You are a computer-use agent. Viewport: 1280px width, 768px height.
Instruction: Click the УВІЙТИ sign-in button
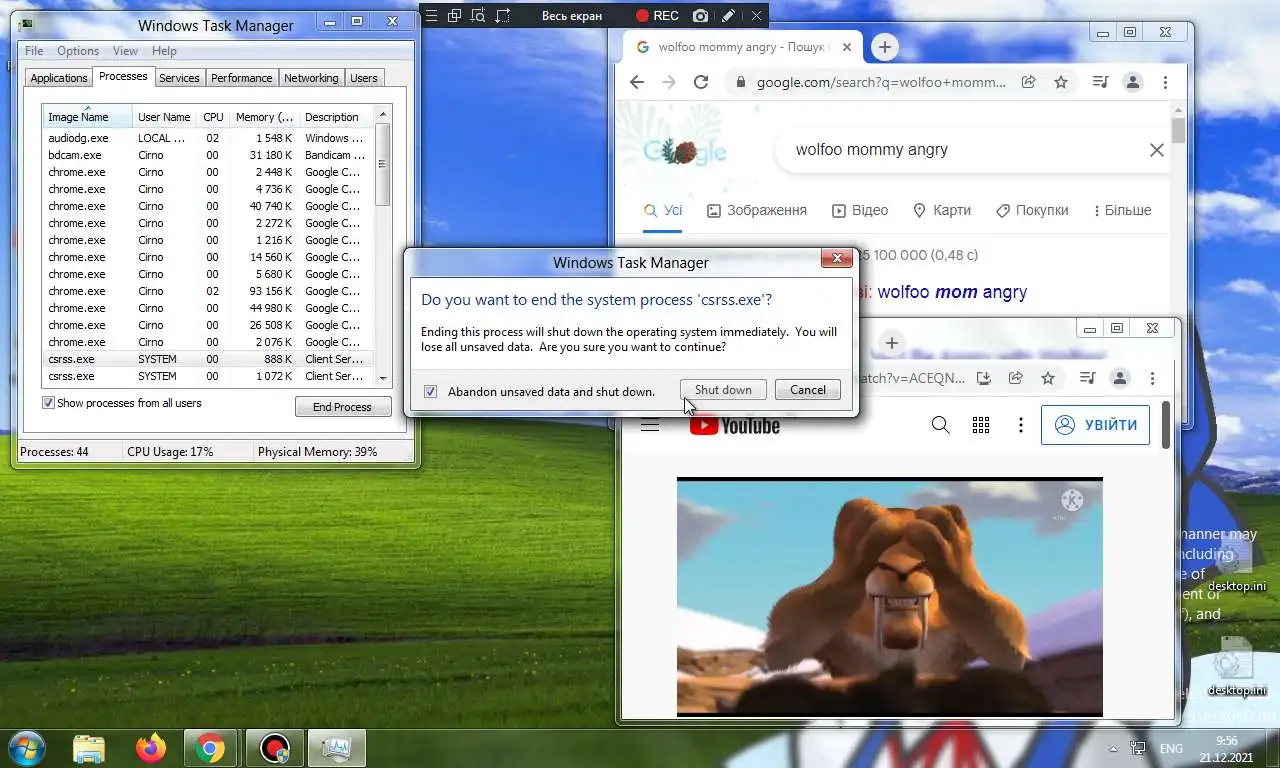(x=1096, y=425)
